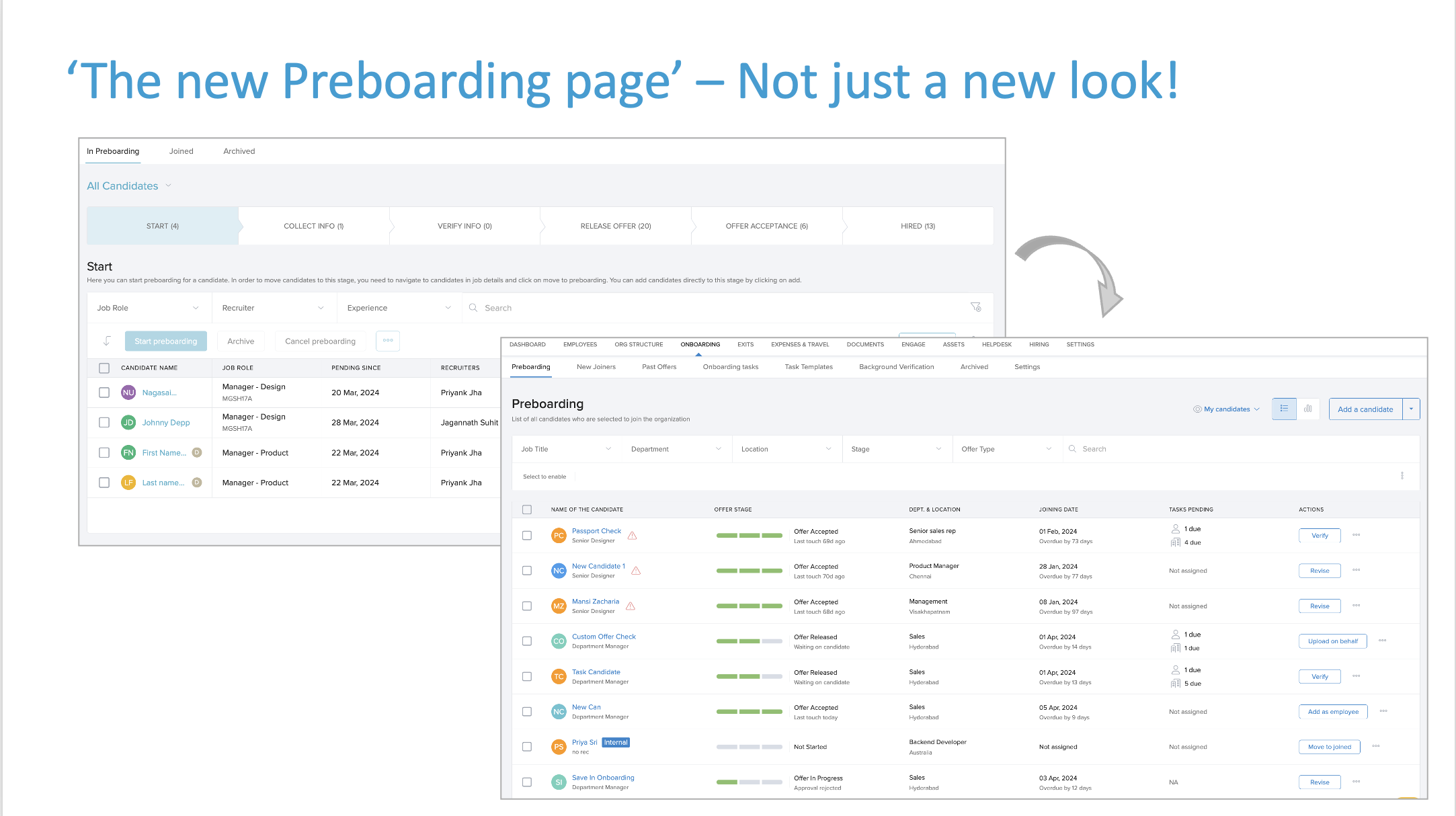This screenshot has width=1456, height=816.
Task: Expand the Job Role filter dropdown
Action: tap(148, 308)
